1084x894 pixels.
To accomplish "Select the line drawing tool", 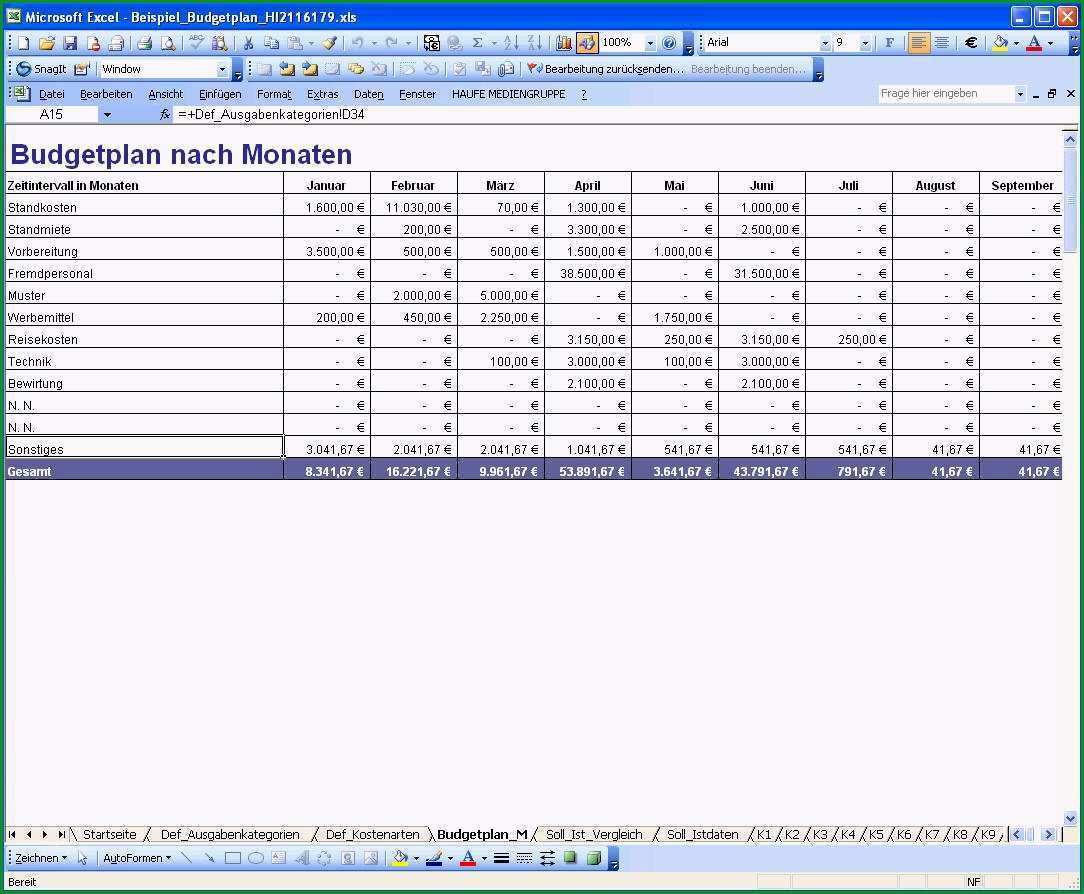I will 185,858.
